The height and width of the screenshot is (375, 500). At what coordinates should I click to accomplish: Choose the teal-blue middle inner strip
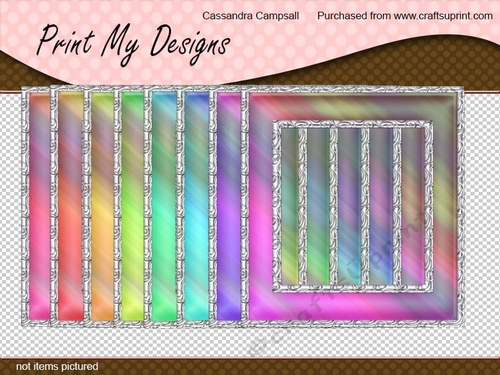pos(350,207)
